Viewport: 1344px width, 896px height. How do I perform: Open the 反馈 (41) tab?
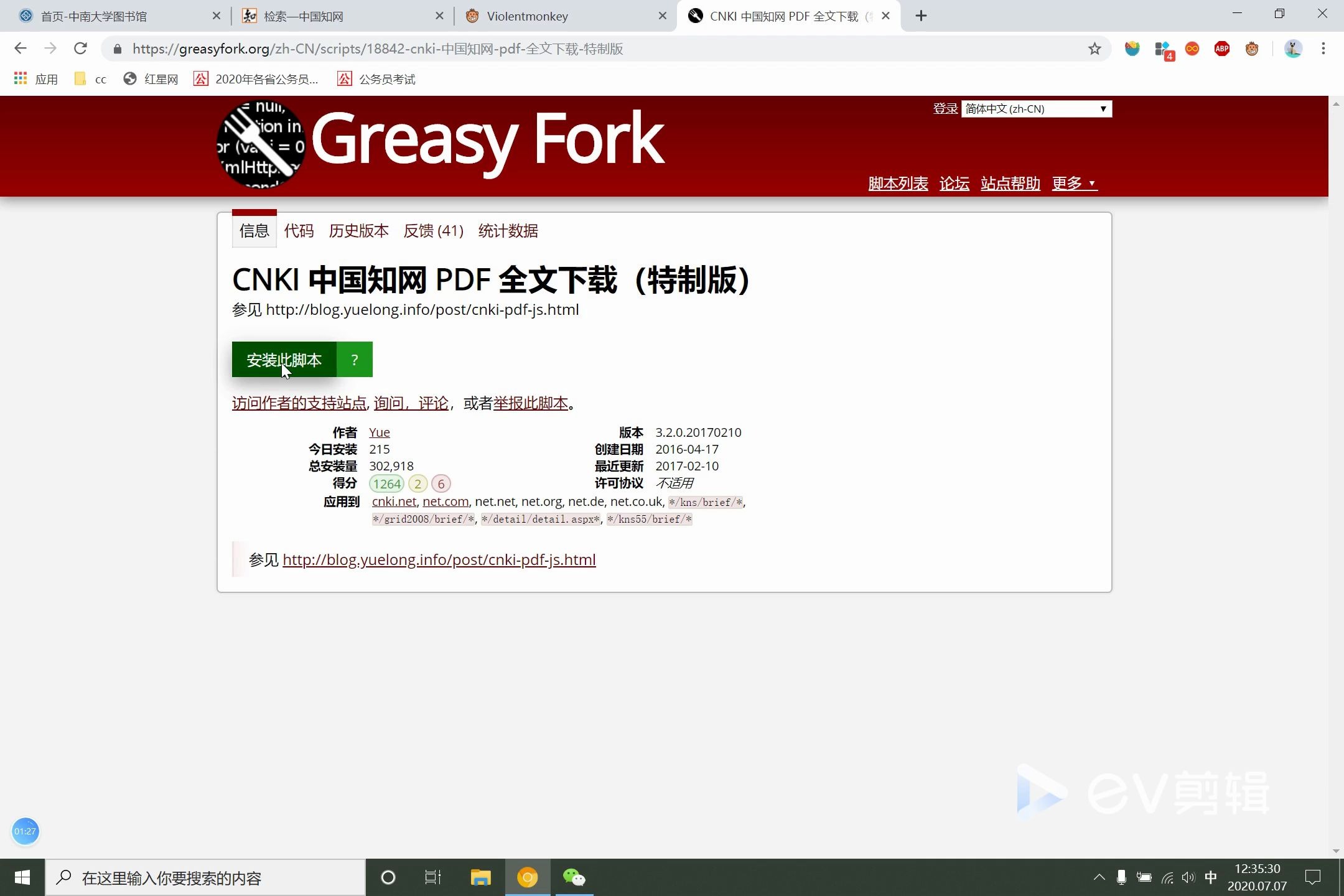[x=434, y=231]
